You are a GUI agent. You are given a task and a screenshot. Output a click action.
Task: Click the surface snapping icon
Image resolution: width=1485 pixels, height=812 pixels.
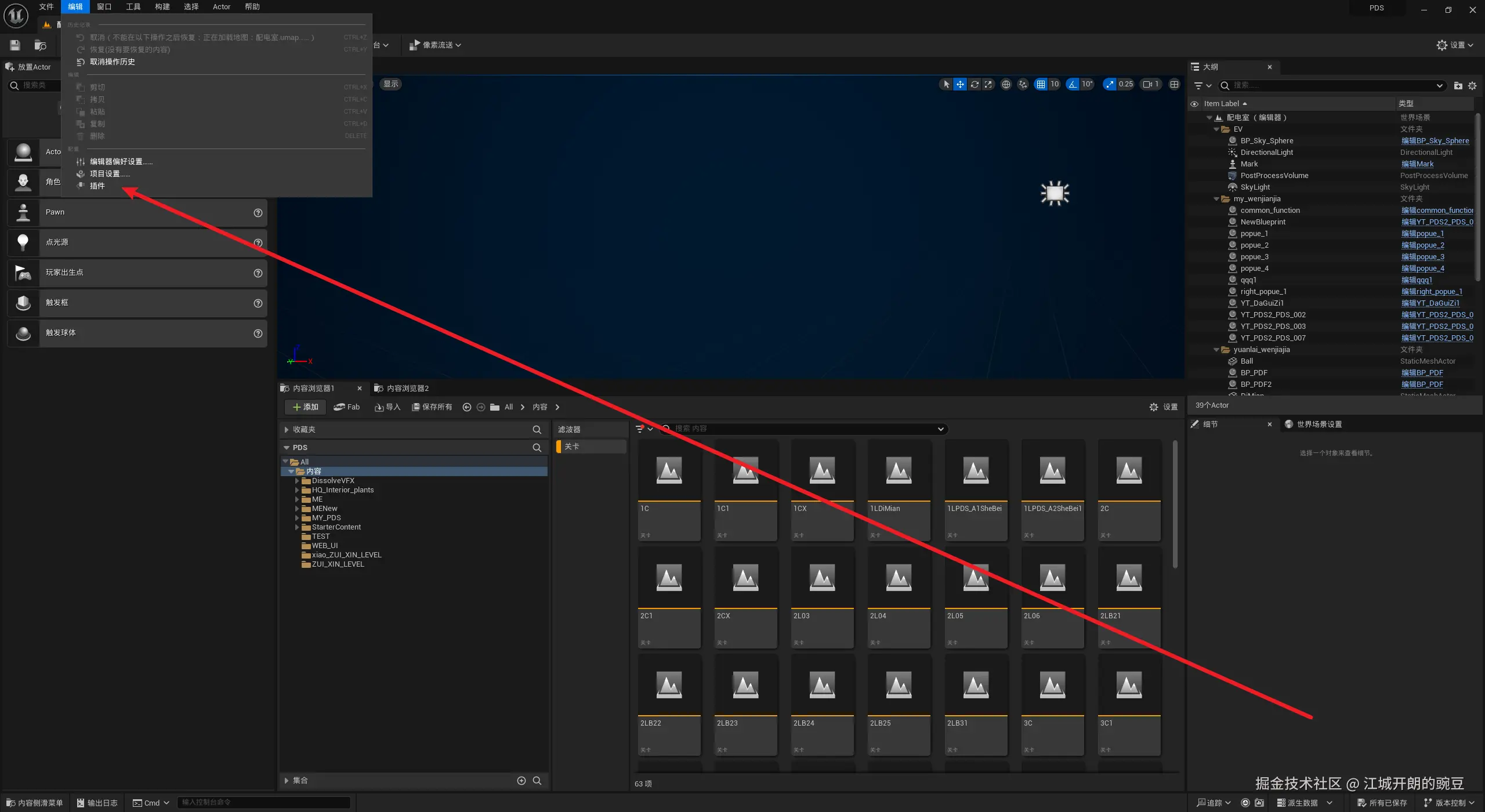click(x=1023, y=85)
